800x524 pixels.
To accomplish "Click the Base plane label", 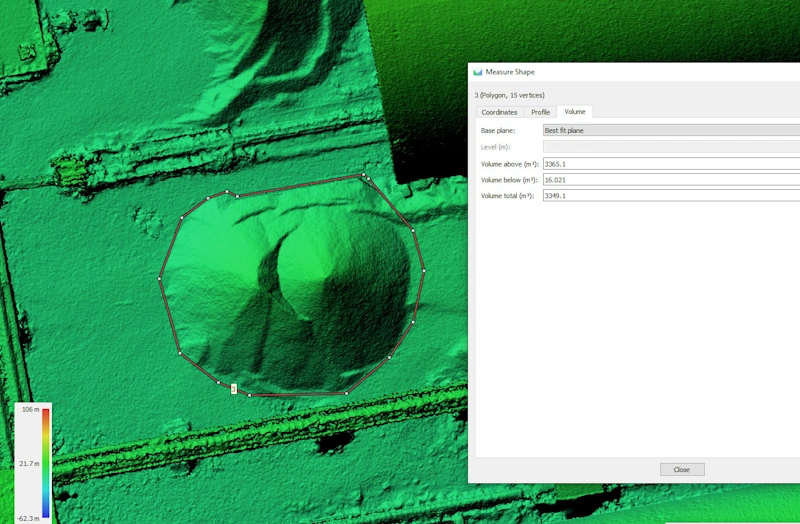I will tap(497, 131).
